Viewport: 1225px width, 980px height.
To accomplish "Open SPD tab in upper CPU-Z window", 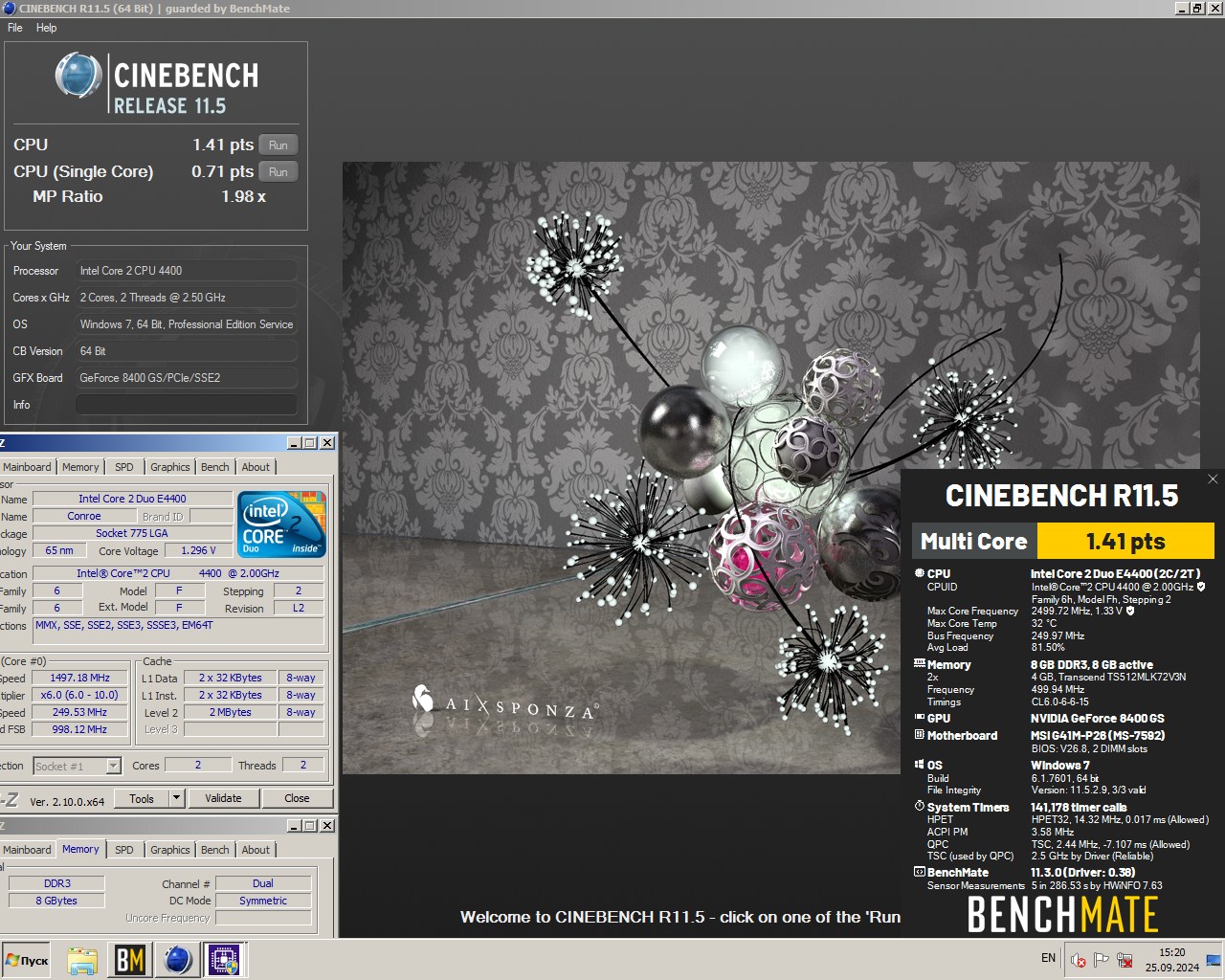I will click(124, 467).
